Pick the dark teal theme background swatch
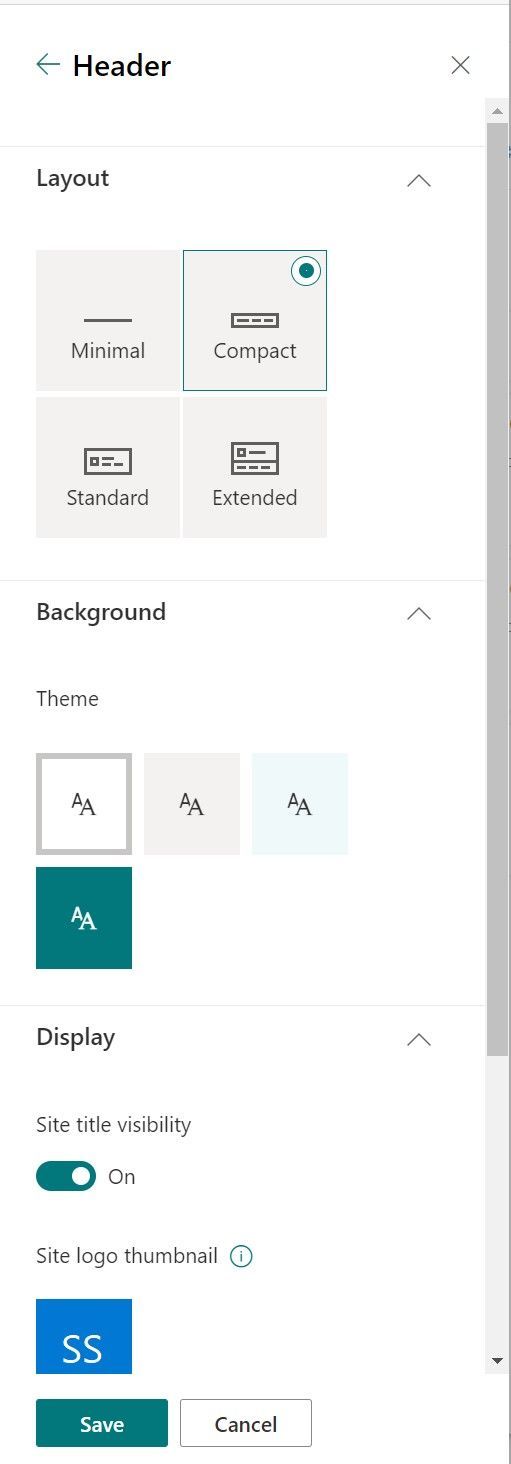This screenshot has width=511, height=1464. (x=84, y=918)
